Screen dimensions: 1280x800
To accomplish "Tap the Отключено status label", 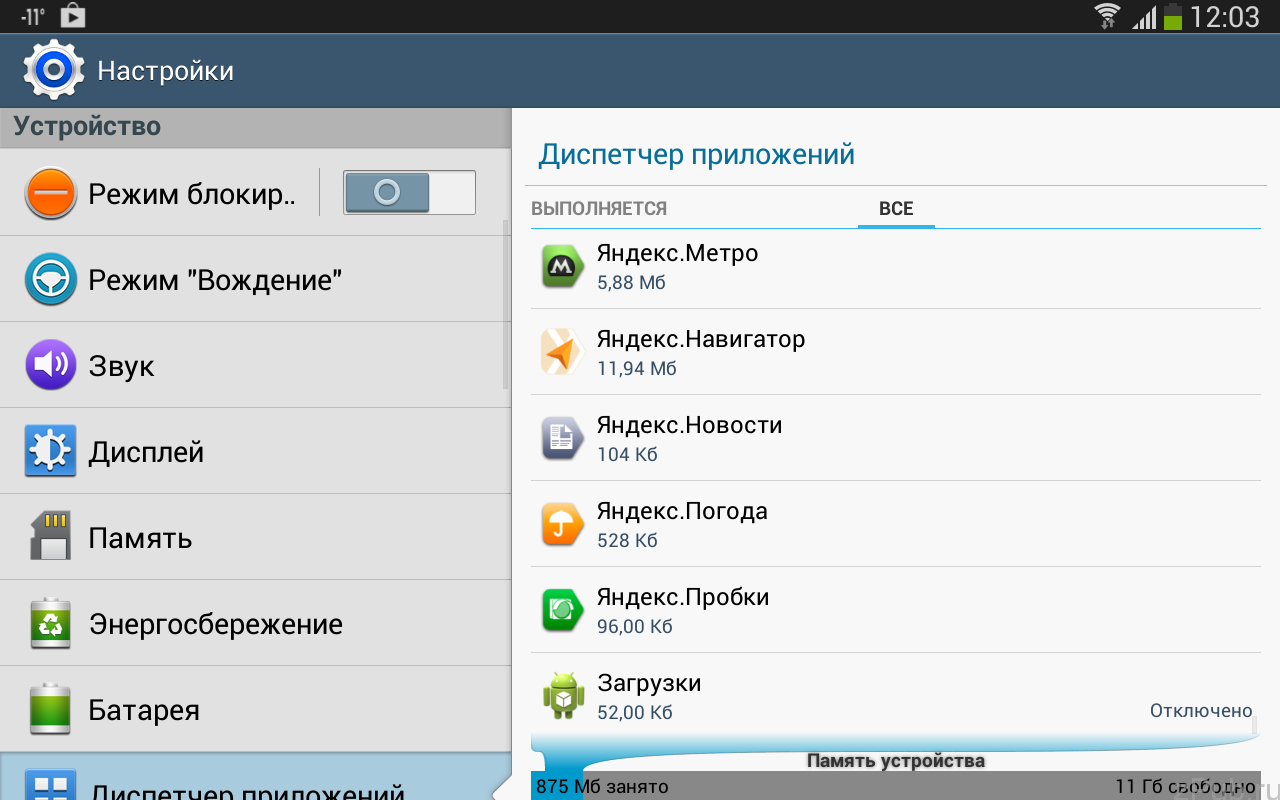I will [x=1201, y=711].
